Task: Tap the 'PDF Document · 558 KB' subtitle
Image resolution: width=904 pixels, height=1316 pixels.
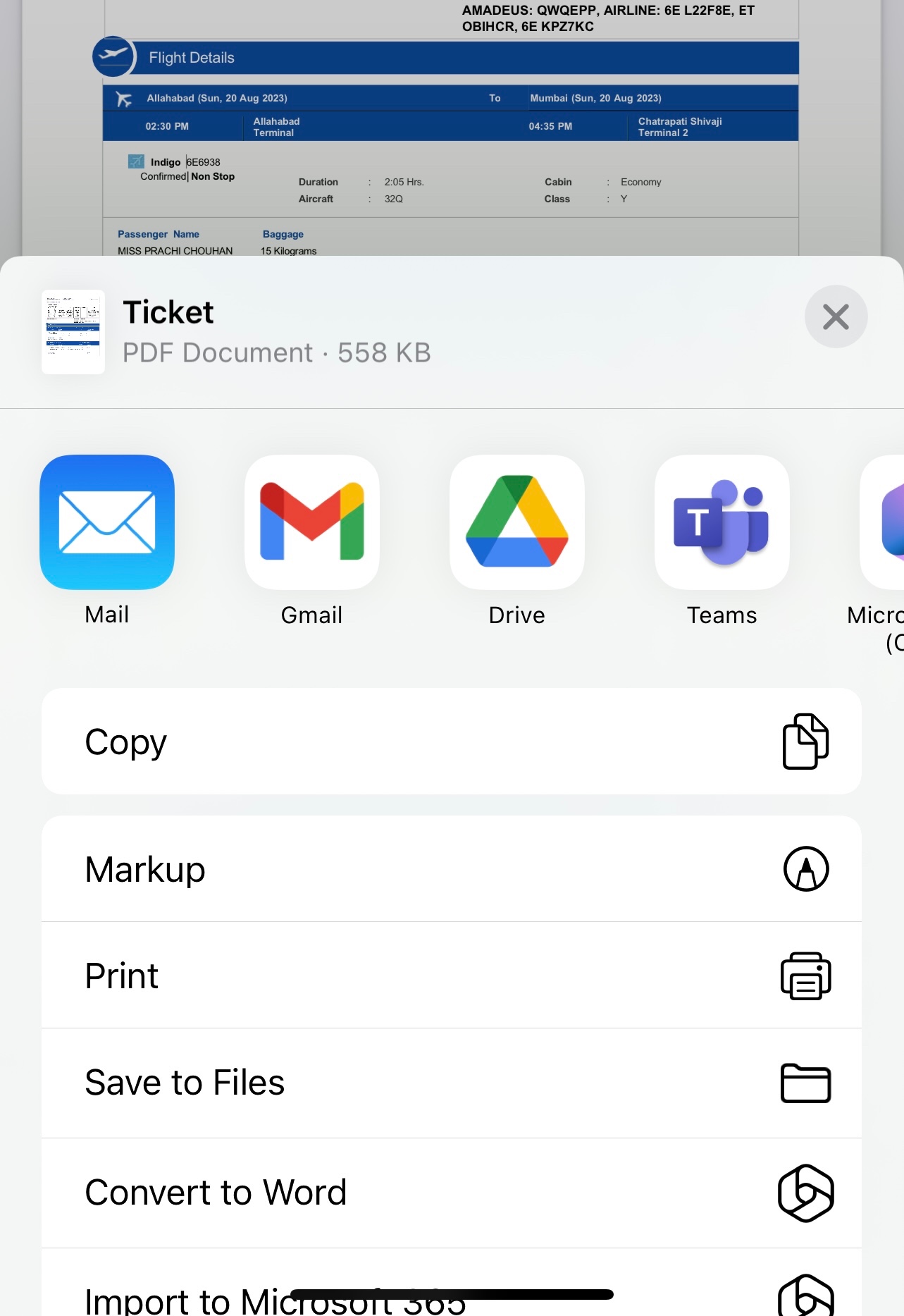Action: [x=277, y=352]
